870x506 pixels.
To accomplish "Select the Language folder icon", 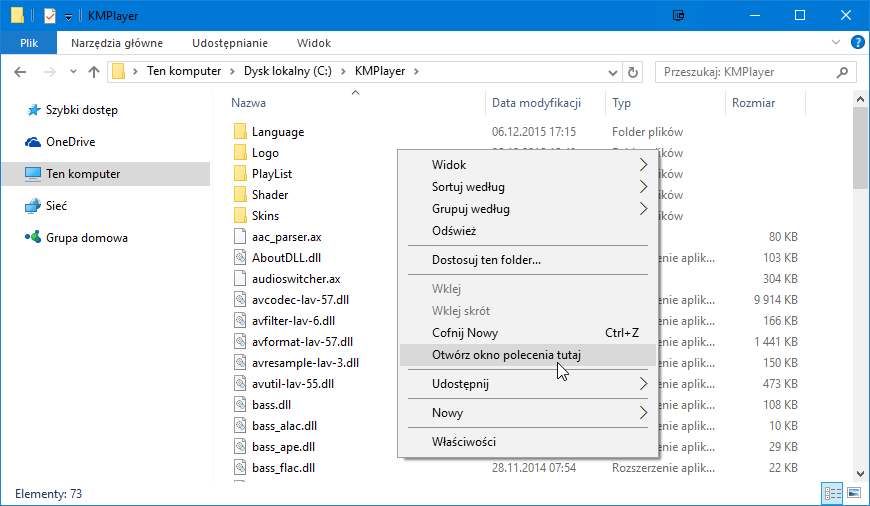I will coord(240,131).
